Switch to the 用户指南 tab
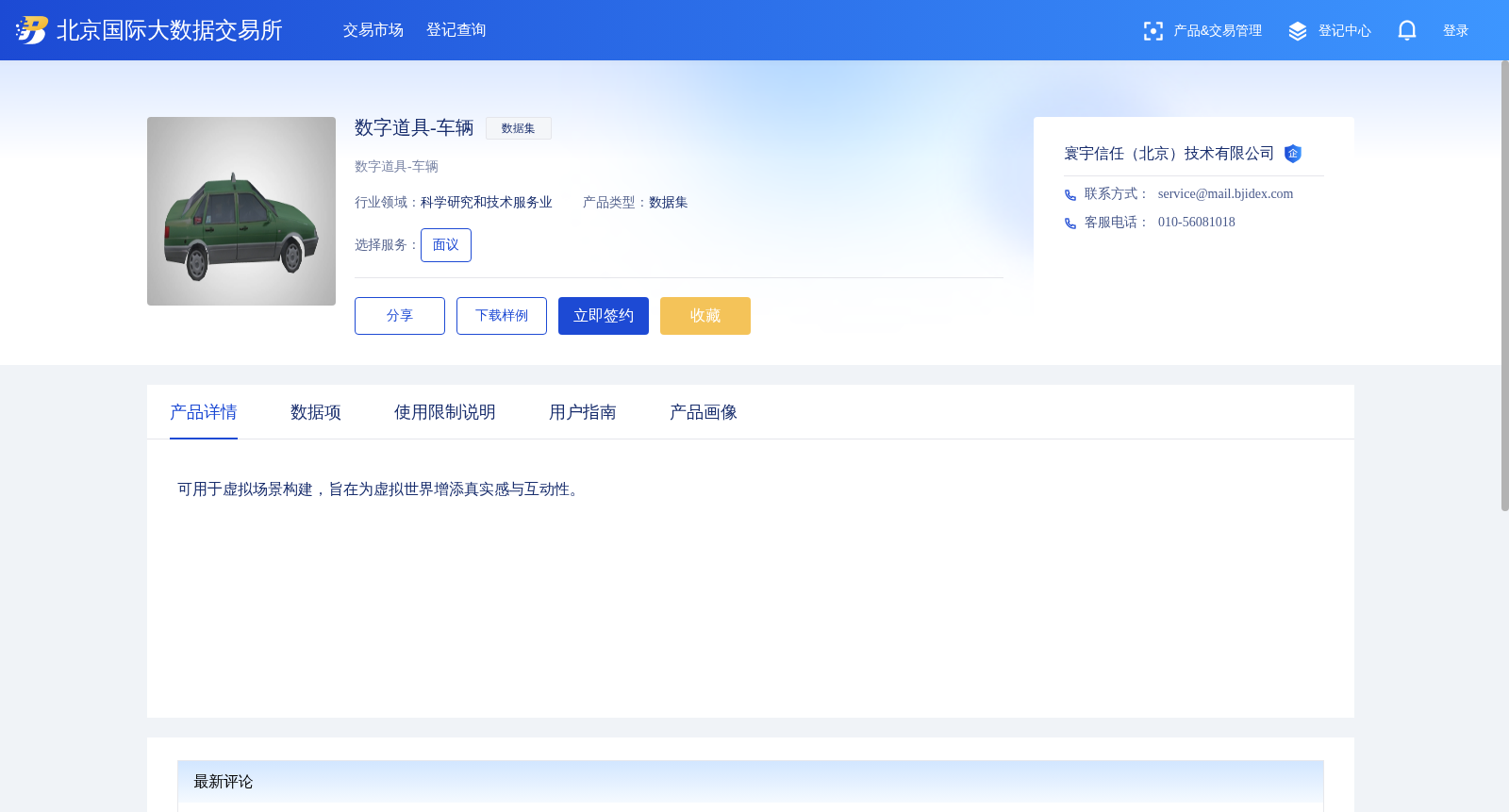Screen dimensions: 1509x812 point(583,412)
